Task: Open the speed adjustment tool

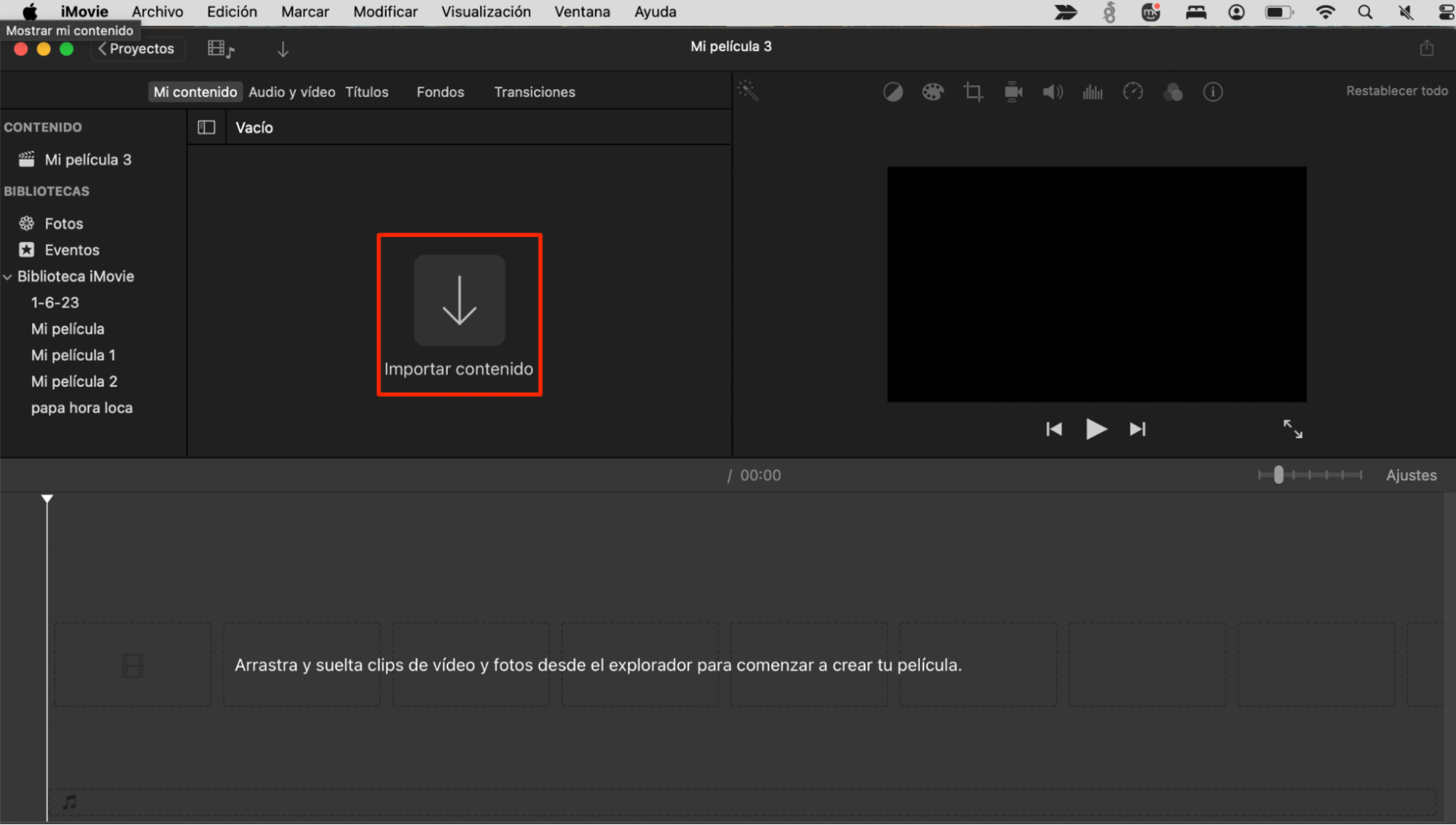Action: point(1133,92)
